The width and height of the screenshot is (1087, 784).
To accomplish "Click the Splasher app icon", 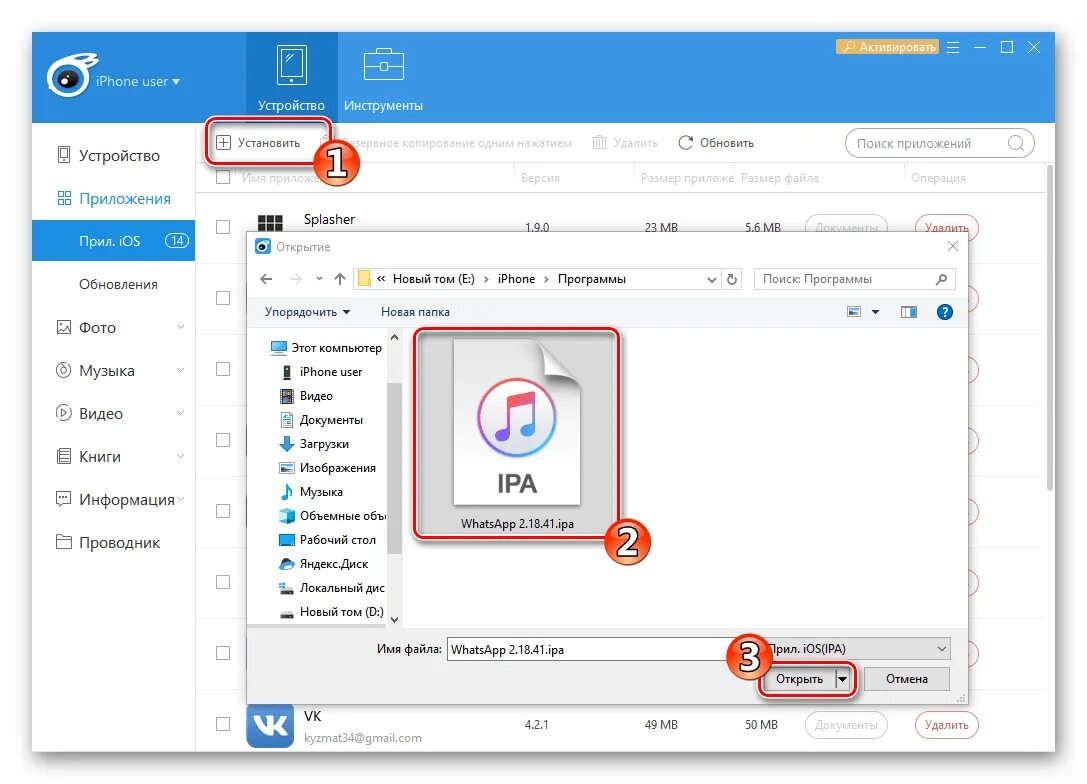I will pyautogui.click(x=270, y=223).
